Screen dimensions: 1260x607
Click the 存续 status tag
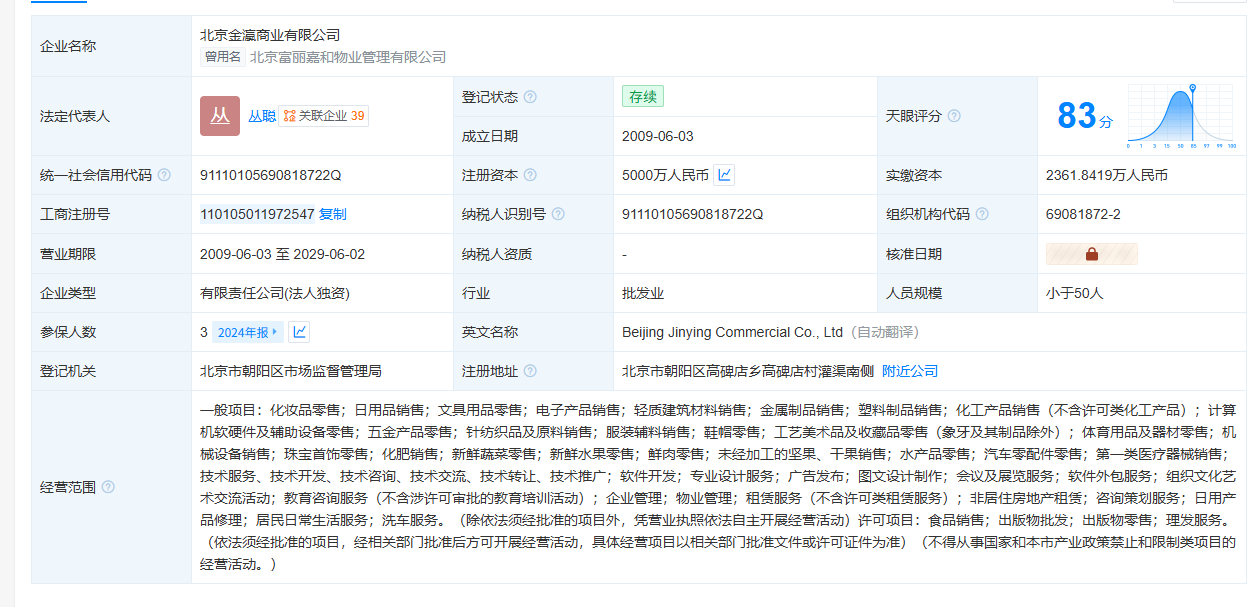[x=643, y=97]
